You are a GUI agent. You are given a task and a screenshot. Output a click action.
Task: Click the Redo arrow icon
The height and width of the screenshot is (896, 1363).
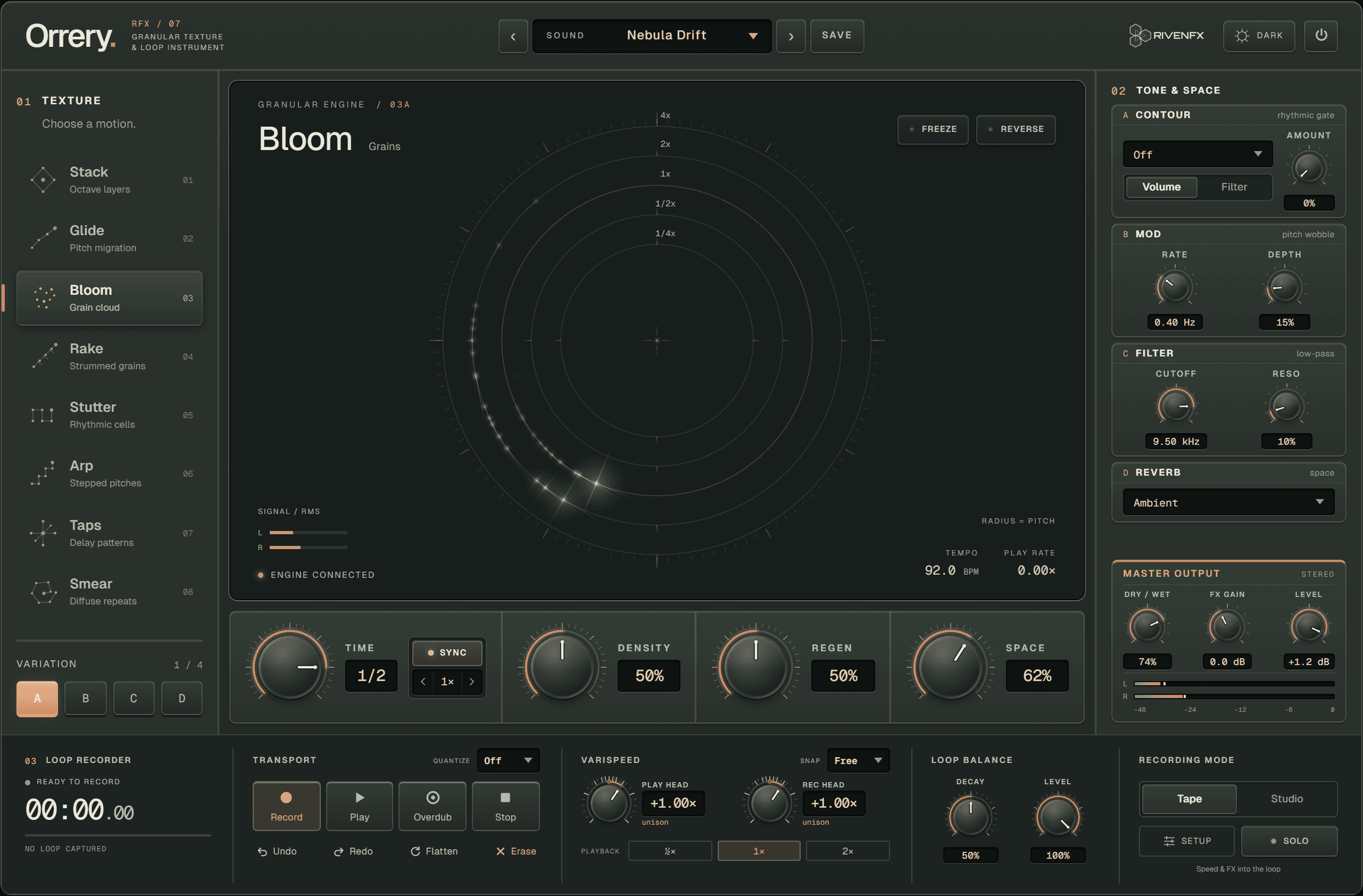pyautogui.click(x=338, y=851)
